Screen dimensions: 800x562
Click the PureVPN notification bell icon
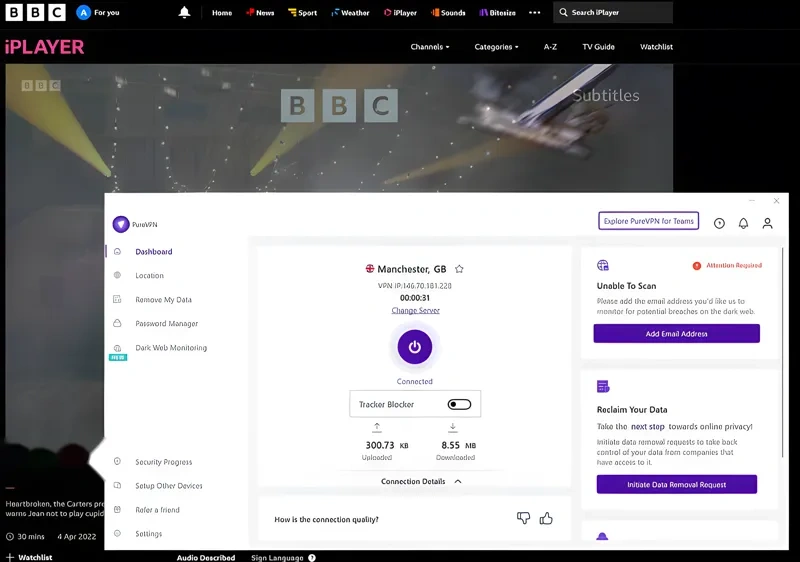(x=743, y=223)
